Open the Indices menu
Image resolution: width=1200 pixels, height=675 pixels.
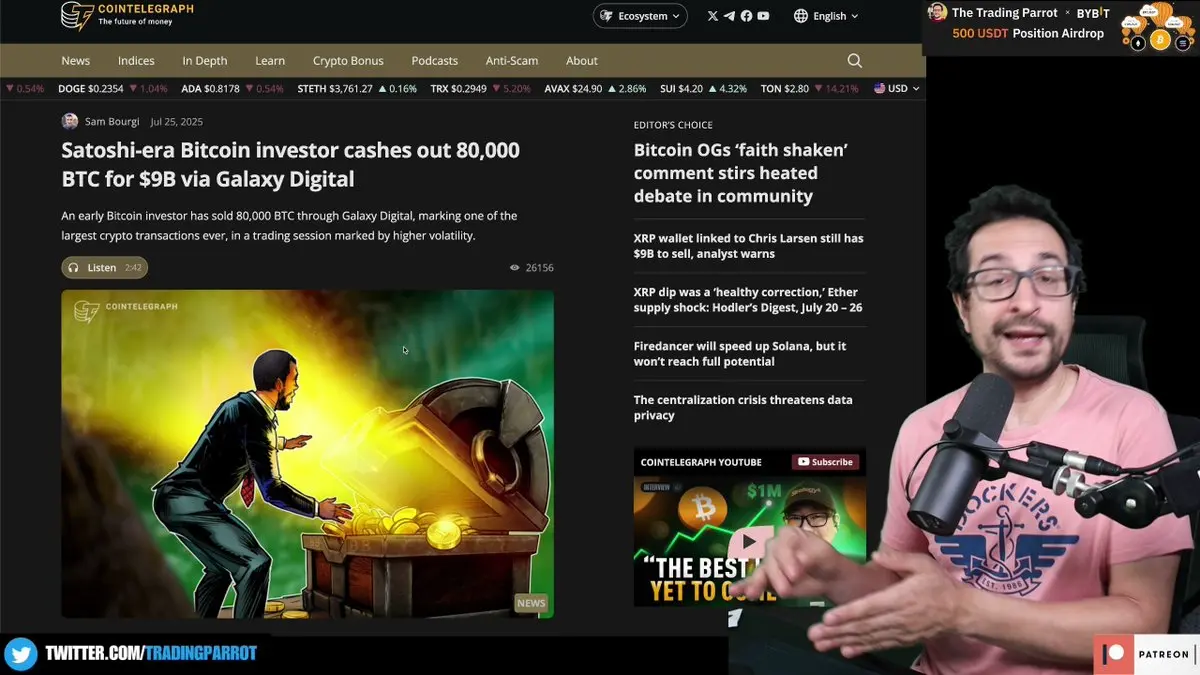coord(136,61)
